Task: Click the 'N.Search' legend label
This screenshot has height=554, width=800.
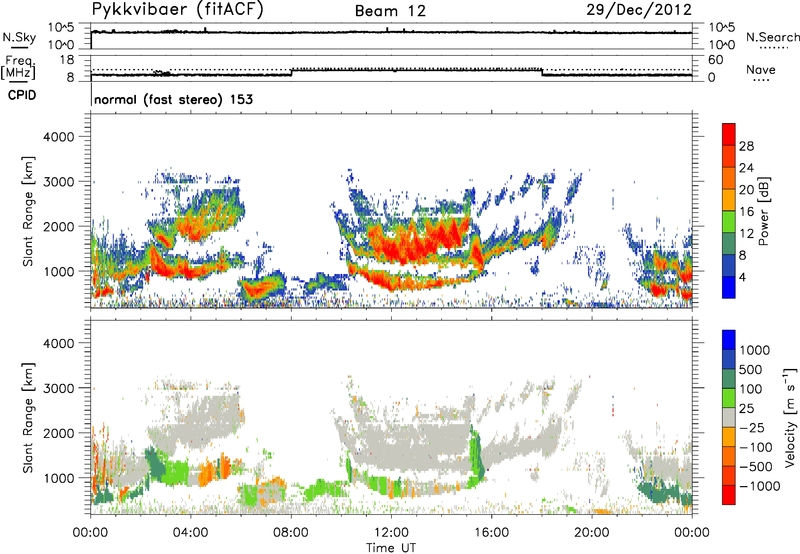Action: point(772,37)
